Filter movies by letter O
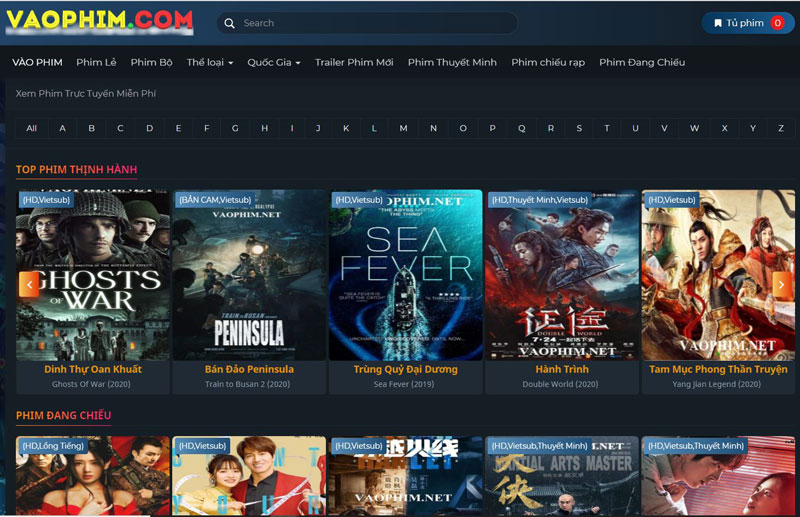Screen dimensions: 800x517 pyautogui.click(x=463, y=128)
